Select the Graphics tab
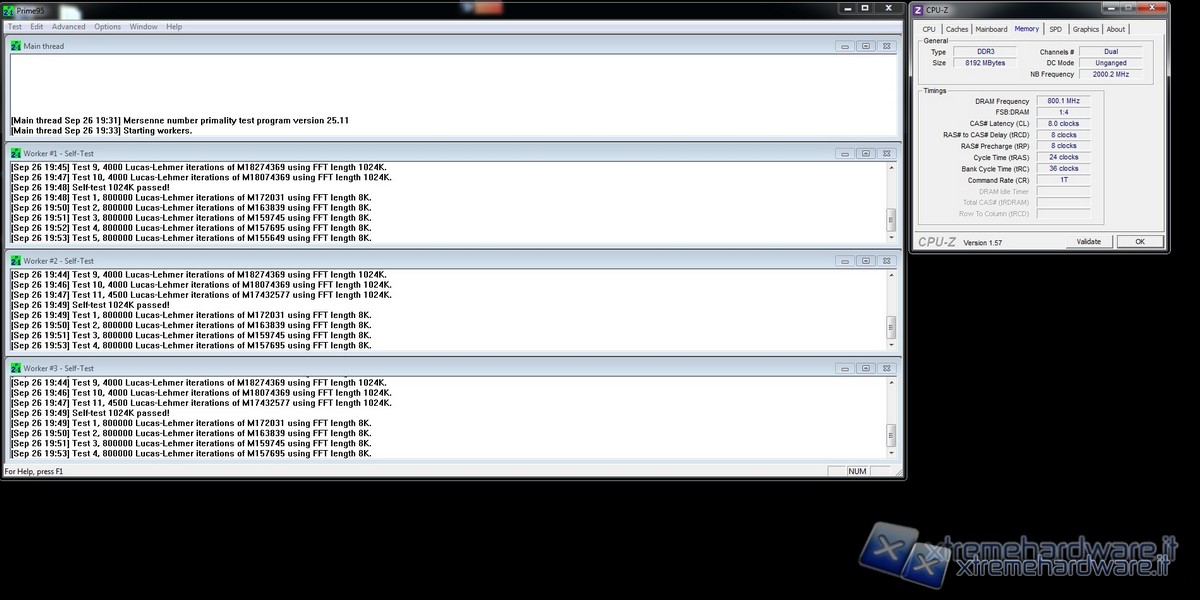The height and width of the screenshot is (600, 1200). (x=1085, y=29)
